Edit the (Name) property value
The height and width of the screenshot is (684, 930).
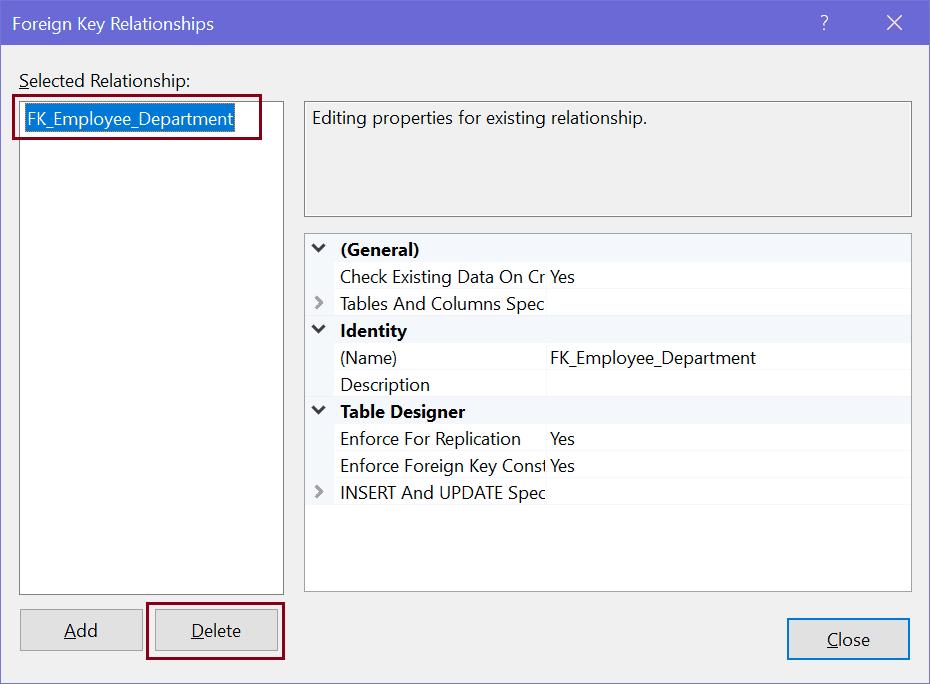[x=700, y=357]
